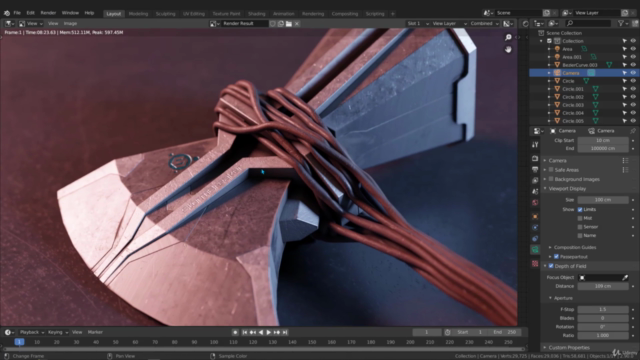The image size is (640, 360).
Task: Click the new image icon beside Render Result
Action: click(x=280, y=24)
